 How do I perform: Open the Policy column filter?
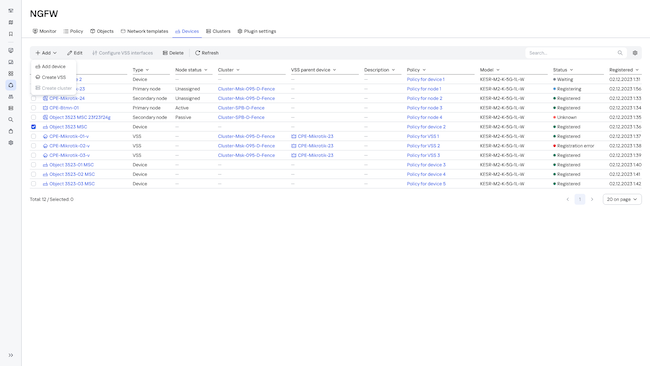click(x=424, y=70)
